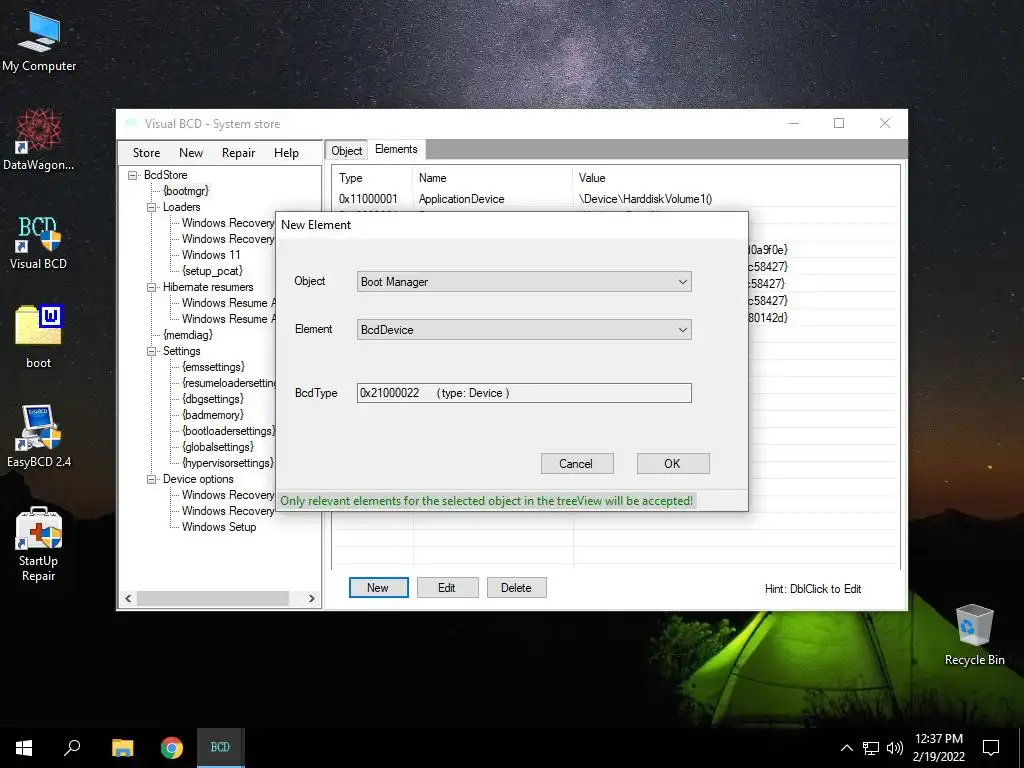This screenshot has height=768, width=1024.
Task: Open the Object dropdown showing Boot Manager
Action: point(524,281)
